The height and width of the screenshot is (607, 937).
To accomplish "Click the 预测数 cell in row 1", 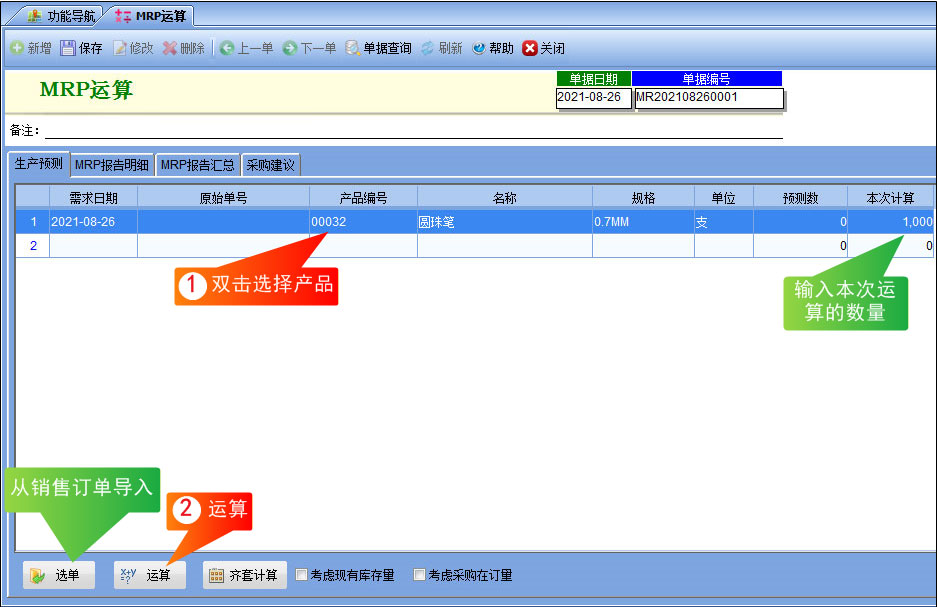I will [800, 222].
